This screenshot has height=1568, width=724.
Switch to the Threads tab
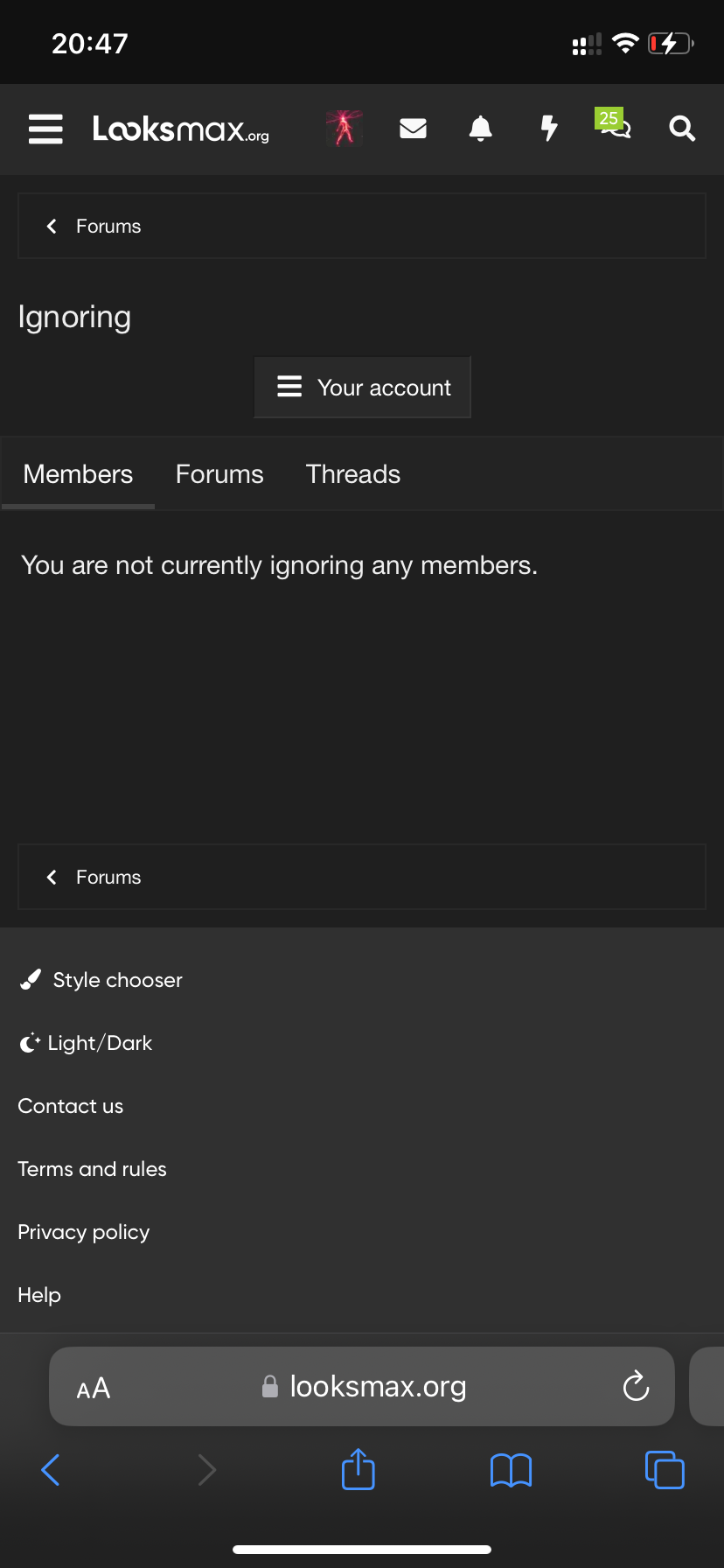click(353, 474)
